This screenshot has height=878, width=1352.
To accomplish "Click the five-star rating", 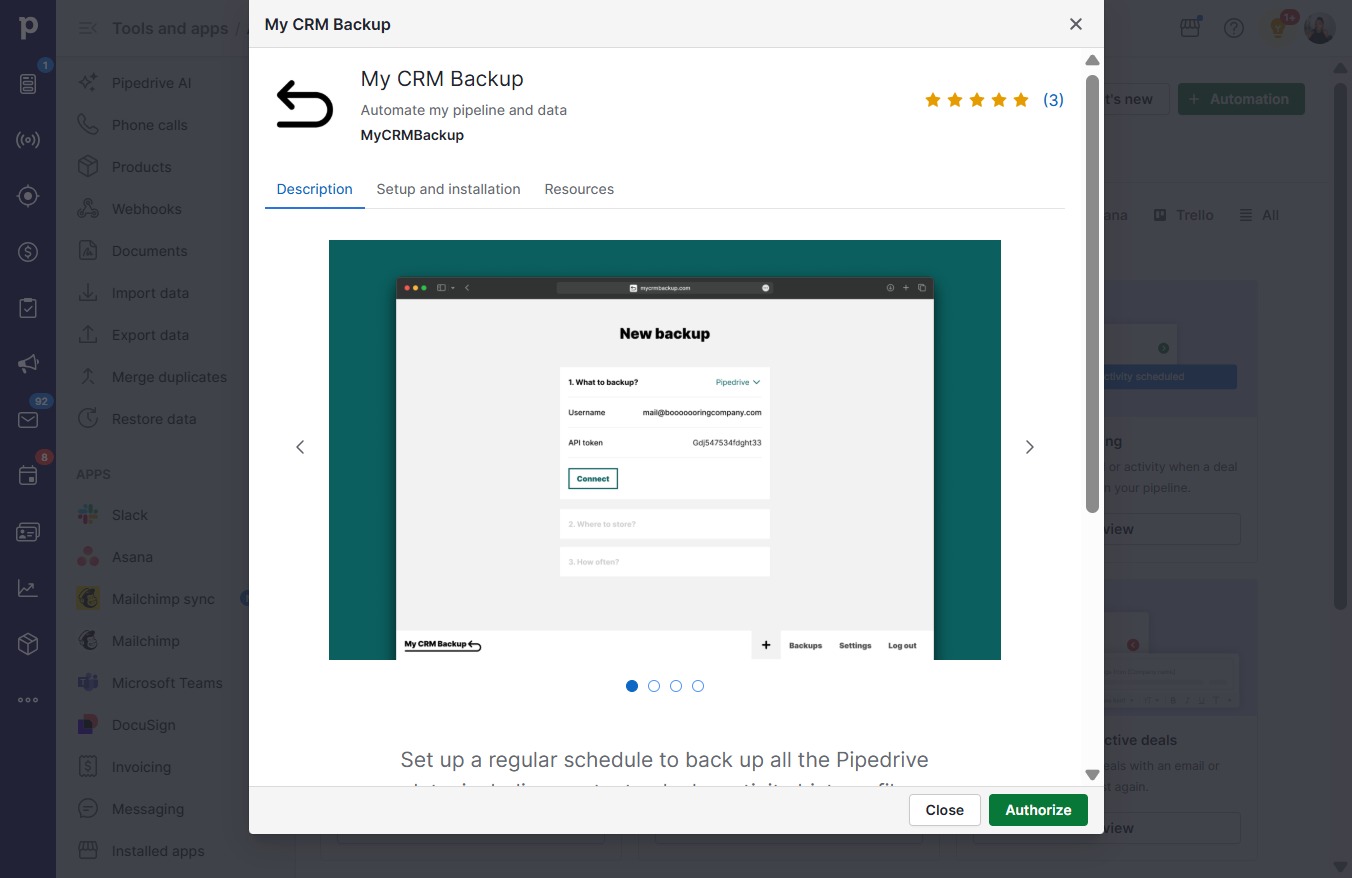I will (977, 100).
